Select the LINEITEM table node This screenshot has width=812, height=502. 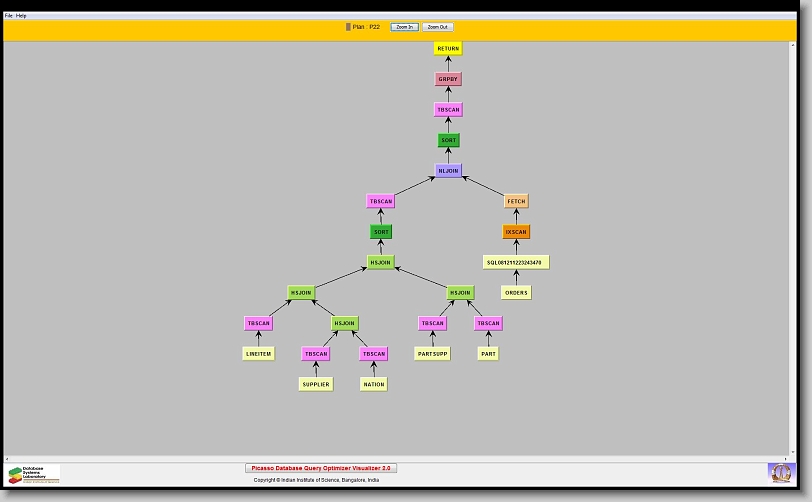click(259, 354)
